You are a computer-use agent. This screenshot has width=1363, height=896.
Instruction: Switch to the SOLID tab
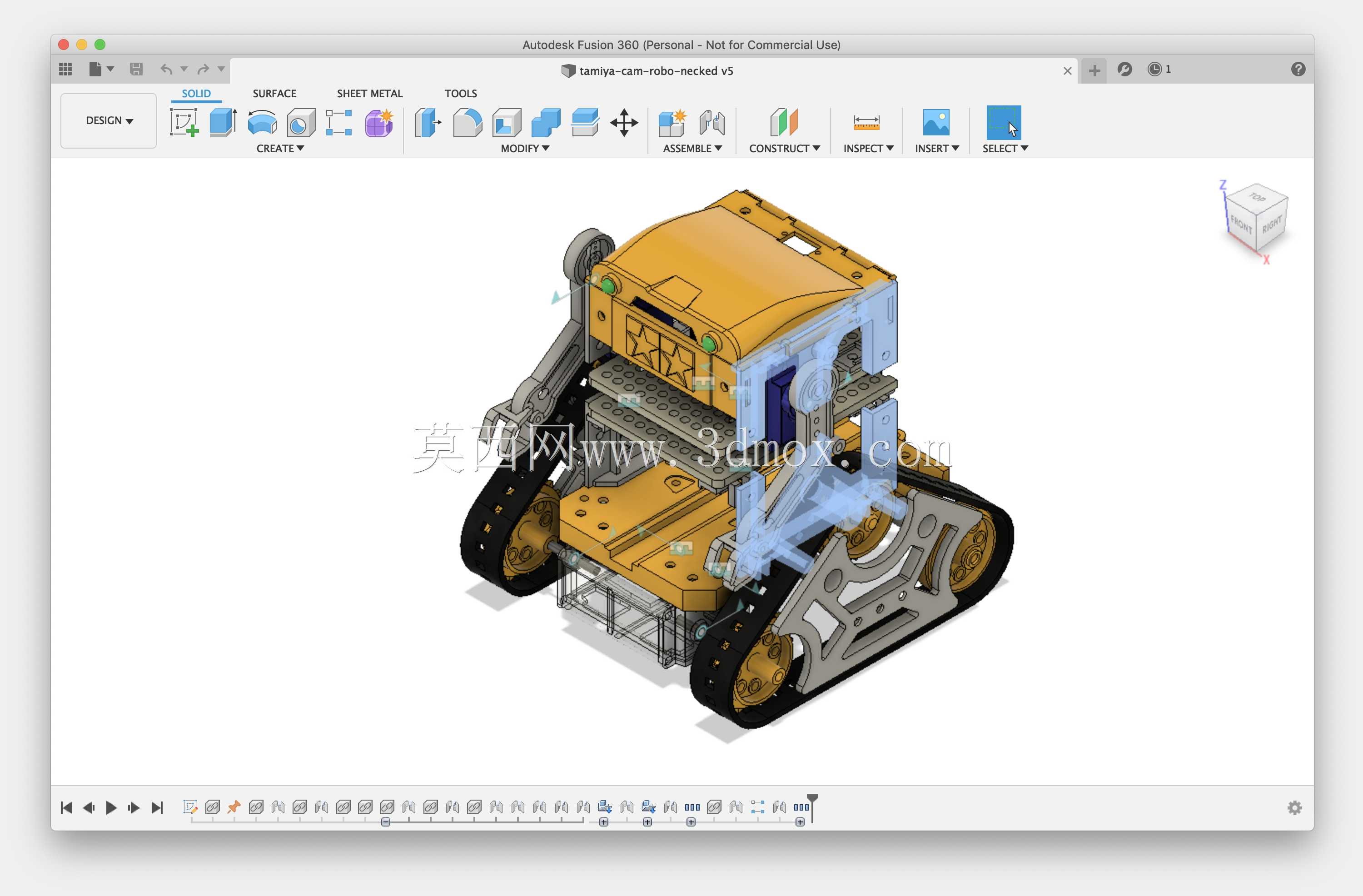pyautogui.click(x=196, y=94)
